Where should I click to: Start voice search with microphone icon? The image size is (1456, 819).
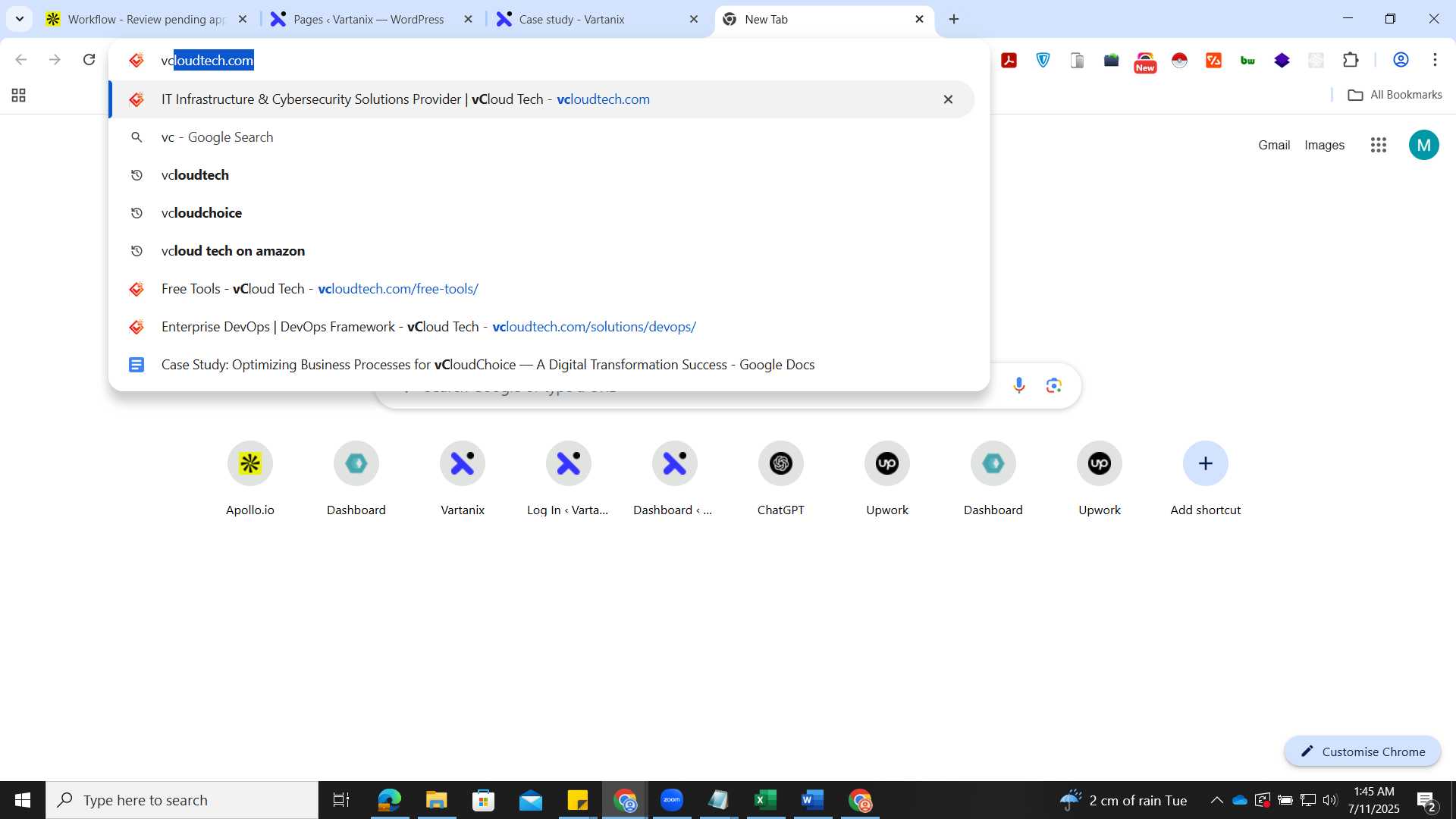[1018, 386]
